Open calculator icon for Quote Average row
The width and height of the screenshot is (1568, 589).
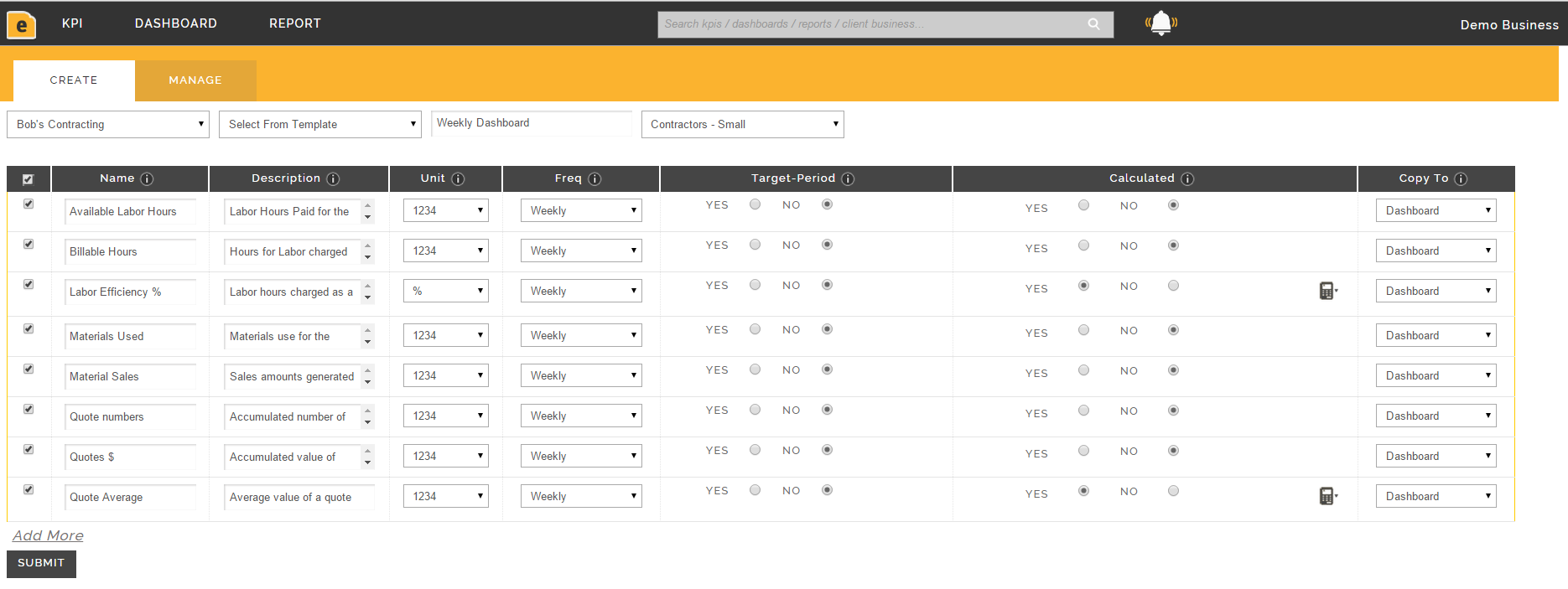(1327, 496)
